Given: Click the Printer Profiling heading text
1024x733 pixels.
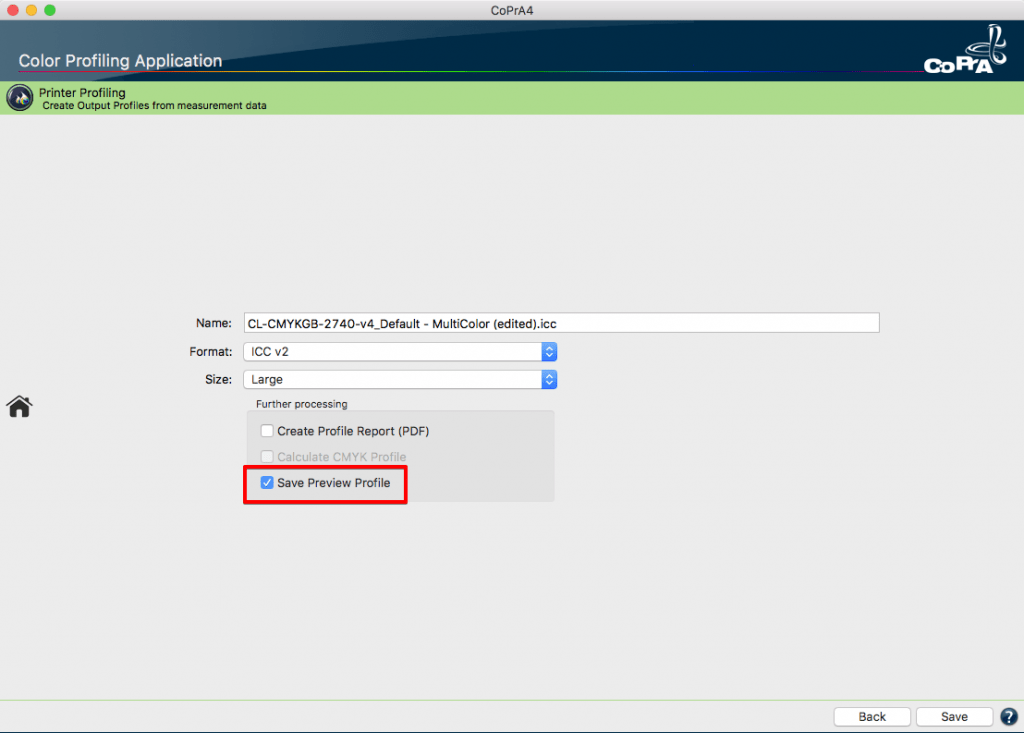Looking at the screenshot, I should (82, 93).
